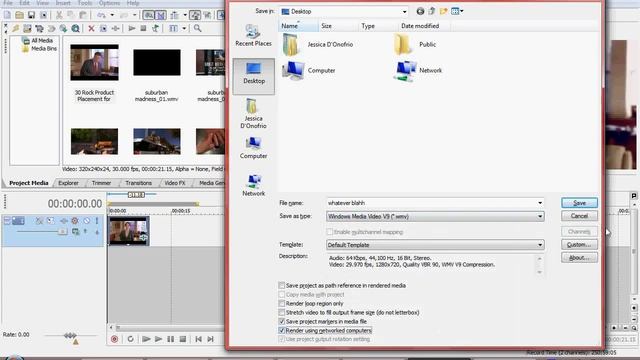The width and height of the screenshot is (640, 360).
Task: Remove selected media with the red X
Action: pos(91,28)
